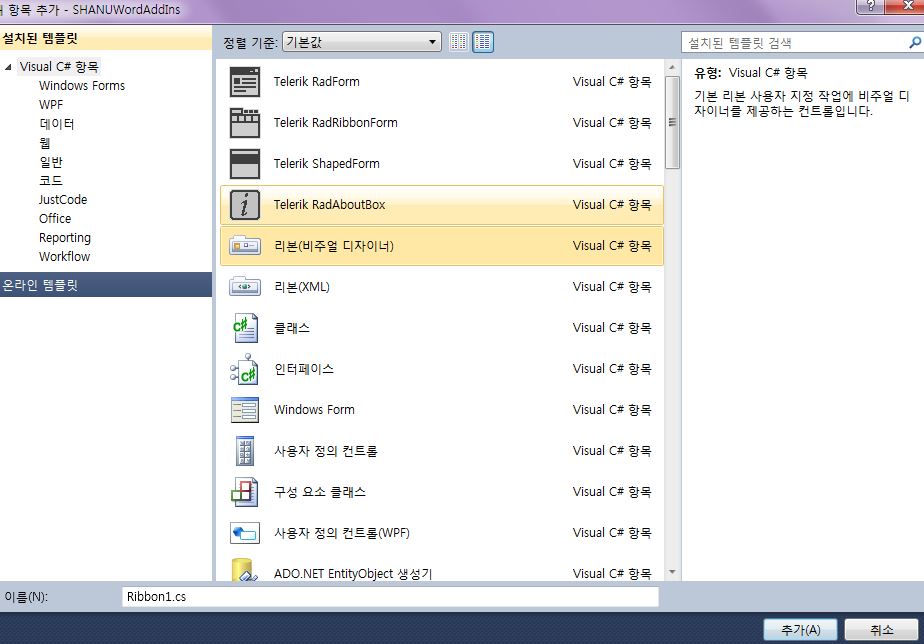Click the 구성 요소 클래스 name text
This screenshot has height=644, width=924.
(320, 492)
